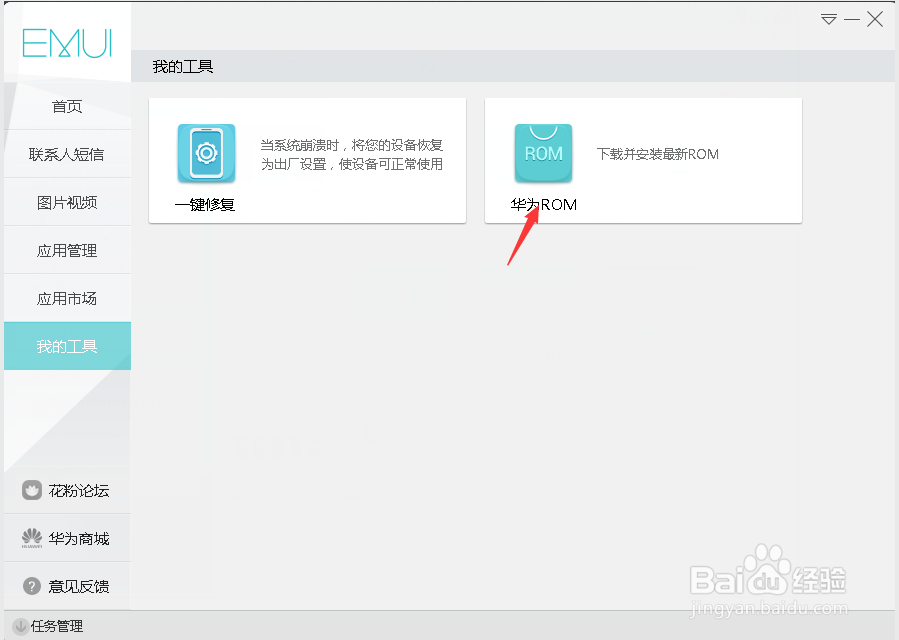This screenshot has width=899, height=640.
Task: Click the Huawei logo beside 华为商城
Action: (x=32, y=538)
